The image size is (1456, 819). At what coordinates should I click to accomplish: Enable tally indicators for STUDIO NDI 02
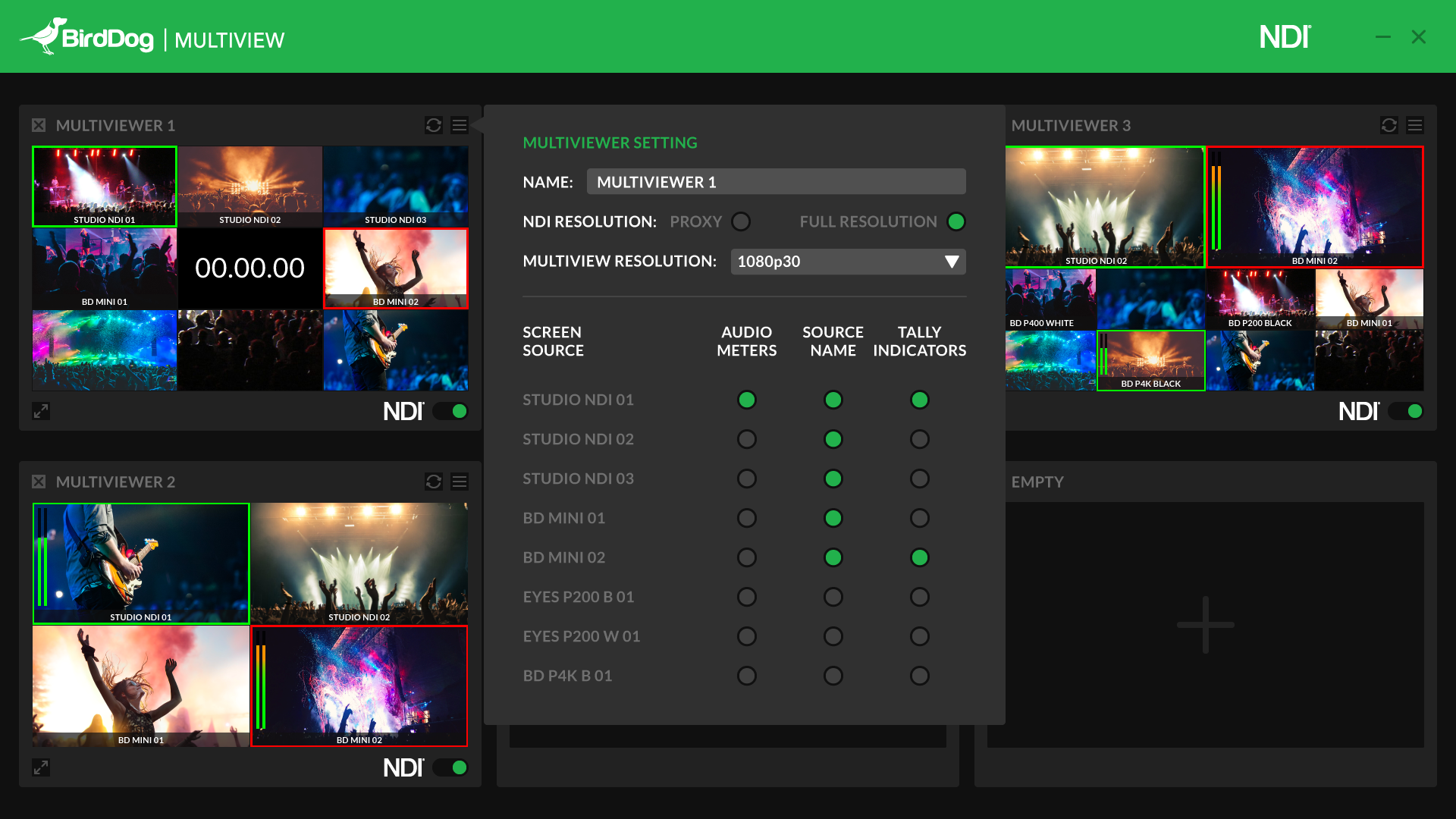point(920,439)
